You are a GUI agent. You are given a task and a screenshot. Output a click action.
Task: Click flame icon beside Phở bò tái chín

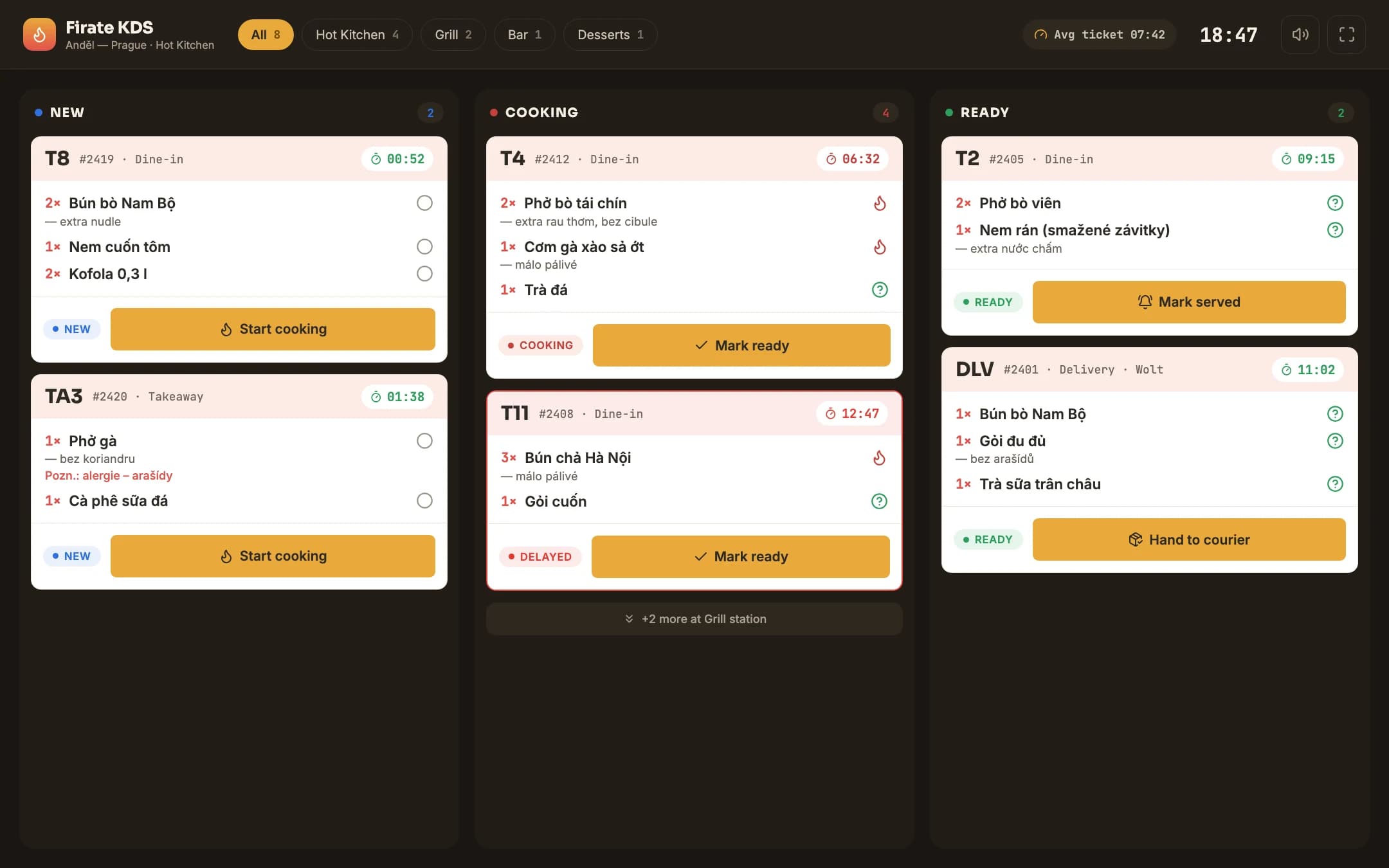pyautogui.click(x=880, y=203)
